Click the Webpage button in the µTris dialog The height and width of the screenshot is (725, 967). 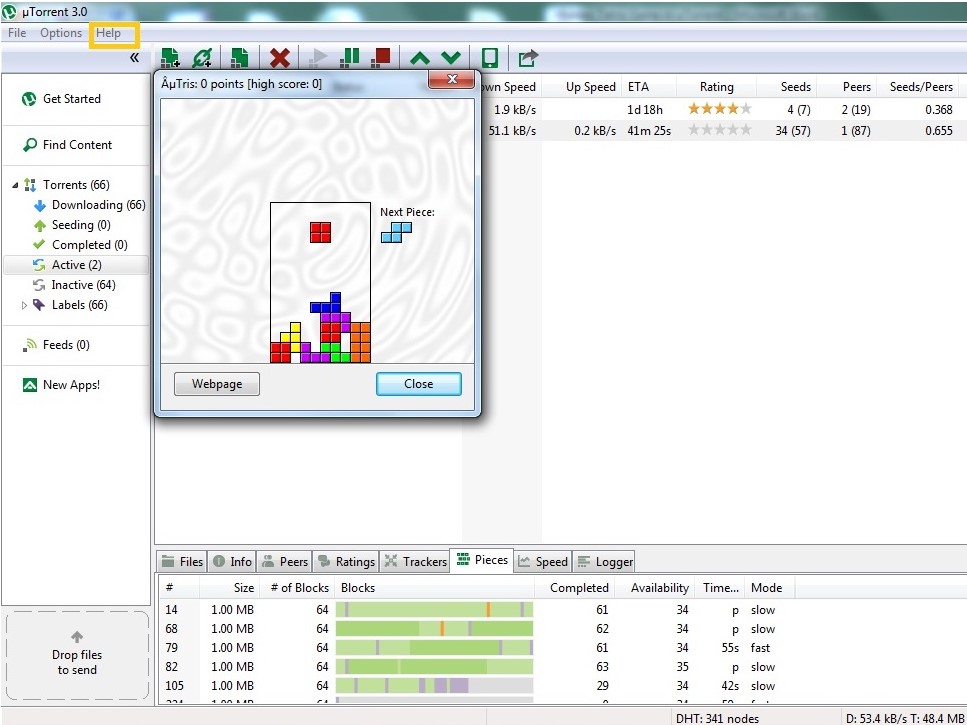[x=217, y=384]
